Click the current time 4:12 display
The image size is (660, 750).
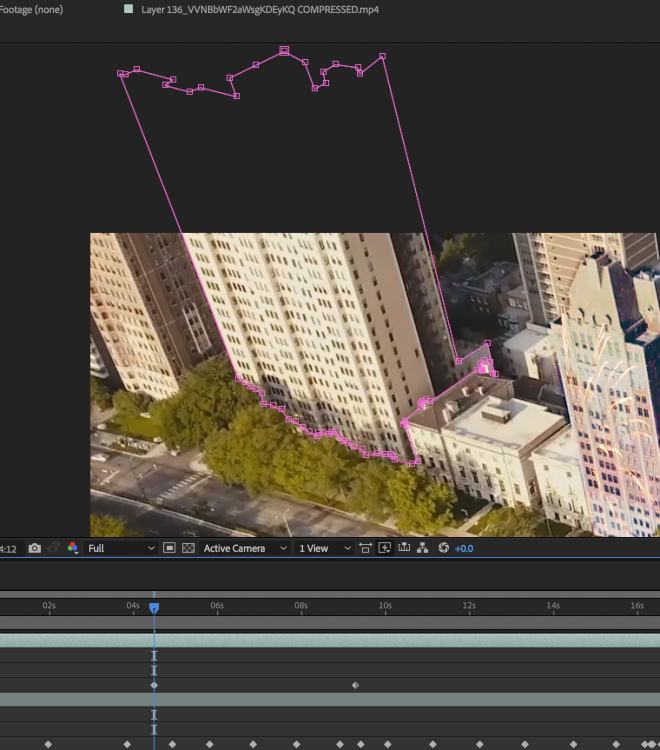[x=9, y=549]
